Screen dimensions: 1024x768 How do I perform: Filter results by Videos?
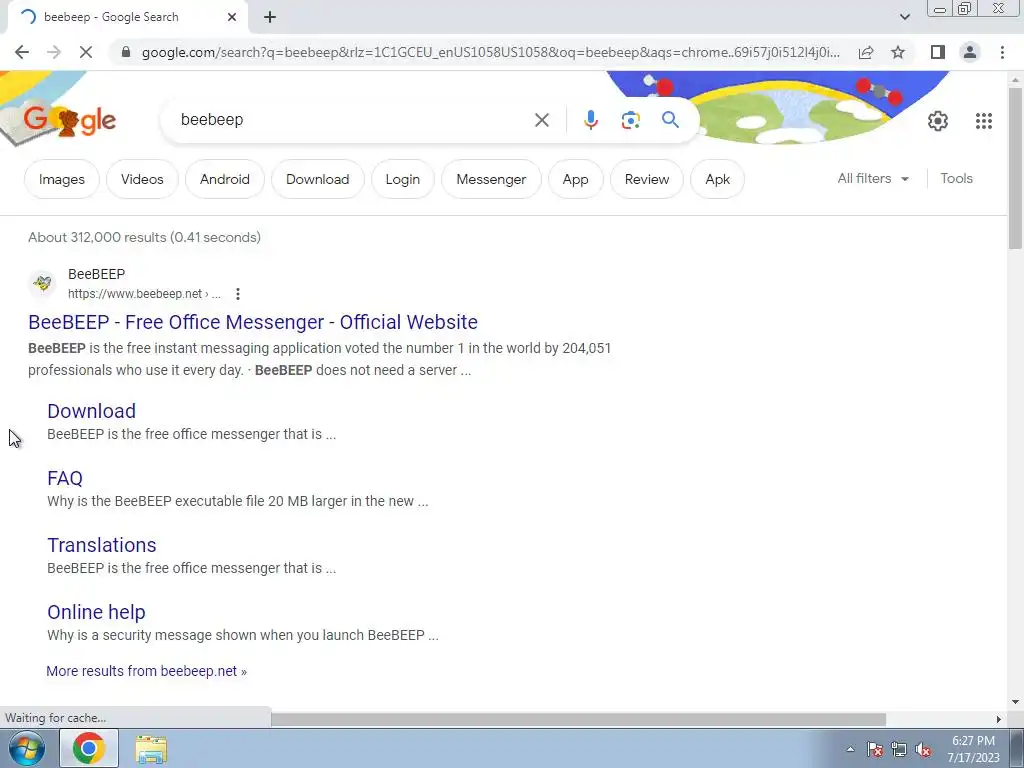point(142,179)
